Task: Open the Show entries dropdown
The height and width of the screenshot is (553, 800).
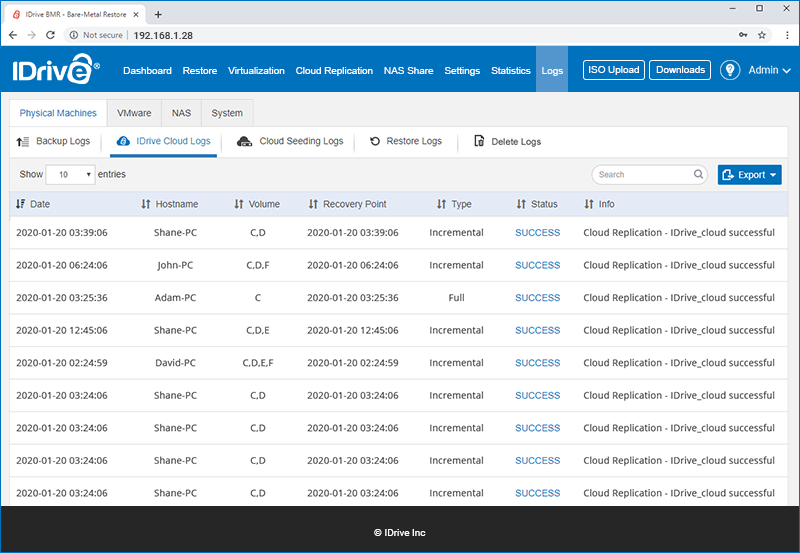Action: tap(70, 174)
